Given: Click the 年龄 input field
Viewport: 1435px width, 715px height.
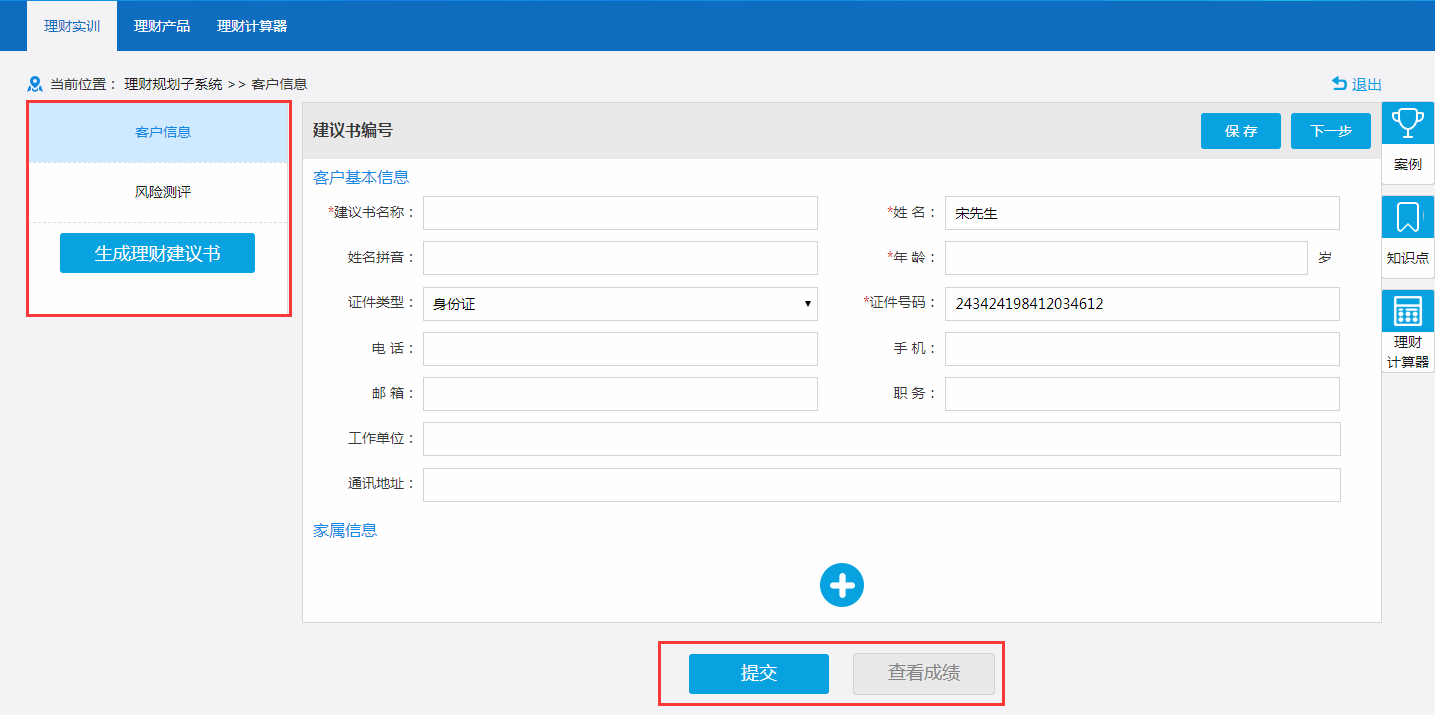Looking at the screenshot, I should (1125, 258).
